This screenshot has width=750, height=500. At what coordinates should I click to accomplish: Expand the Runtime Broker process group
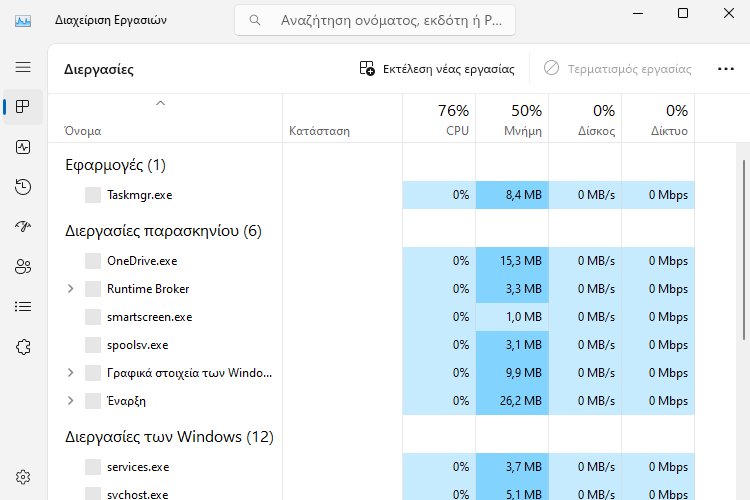click(70, 289)
